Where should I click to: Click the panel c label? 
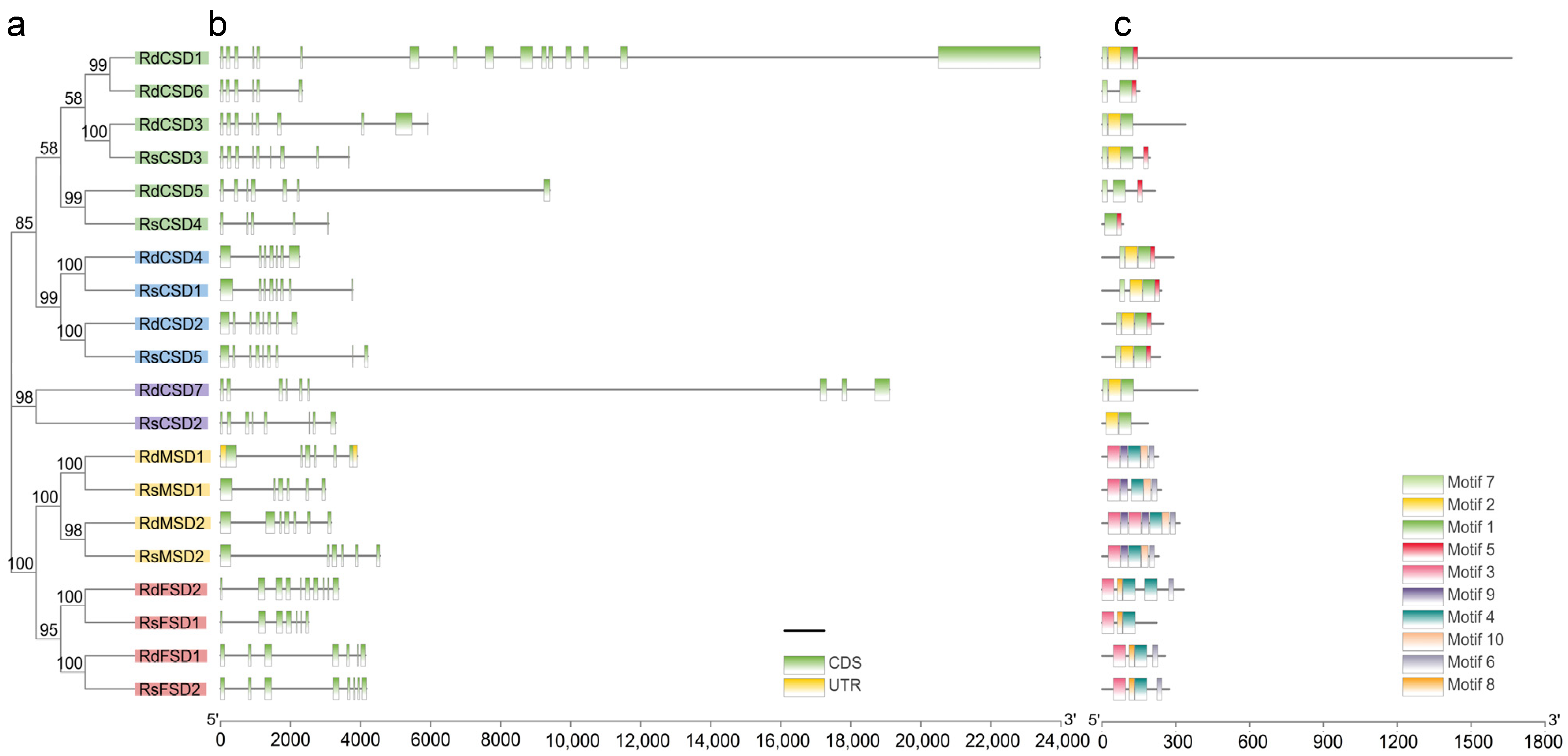point(1122,26)
